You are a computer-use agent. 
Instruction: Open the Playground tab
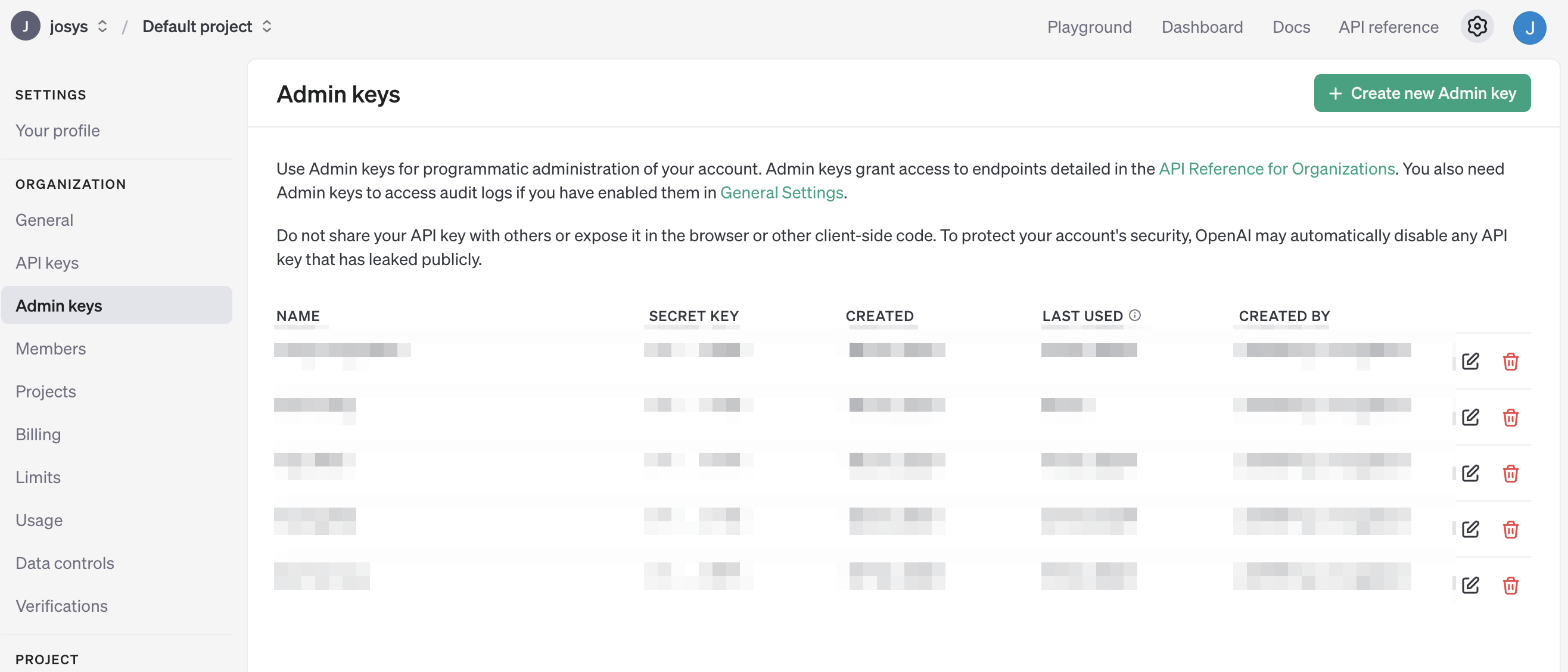[x=1089, y=27]
